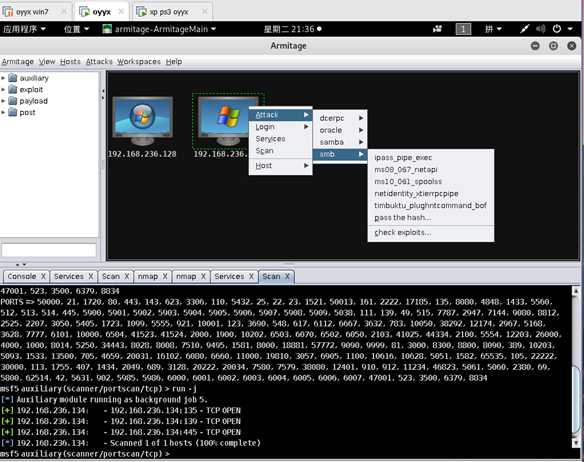The width and height of the screenshot is (584, 462).
Task: Close the first Scan tab with X
Action: point(127,276)
